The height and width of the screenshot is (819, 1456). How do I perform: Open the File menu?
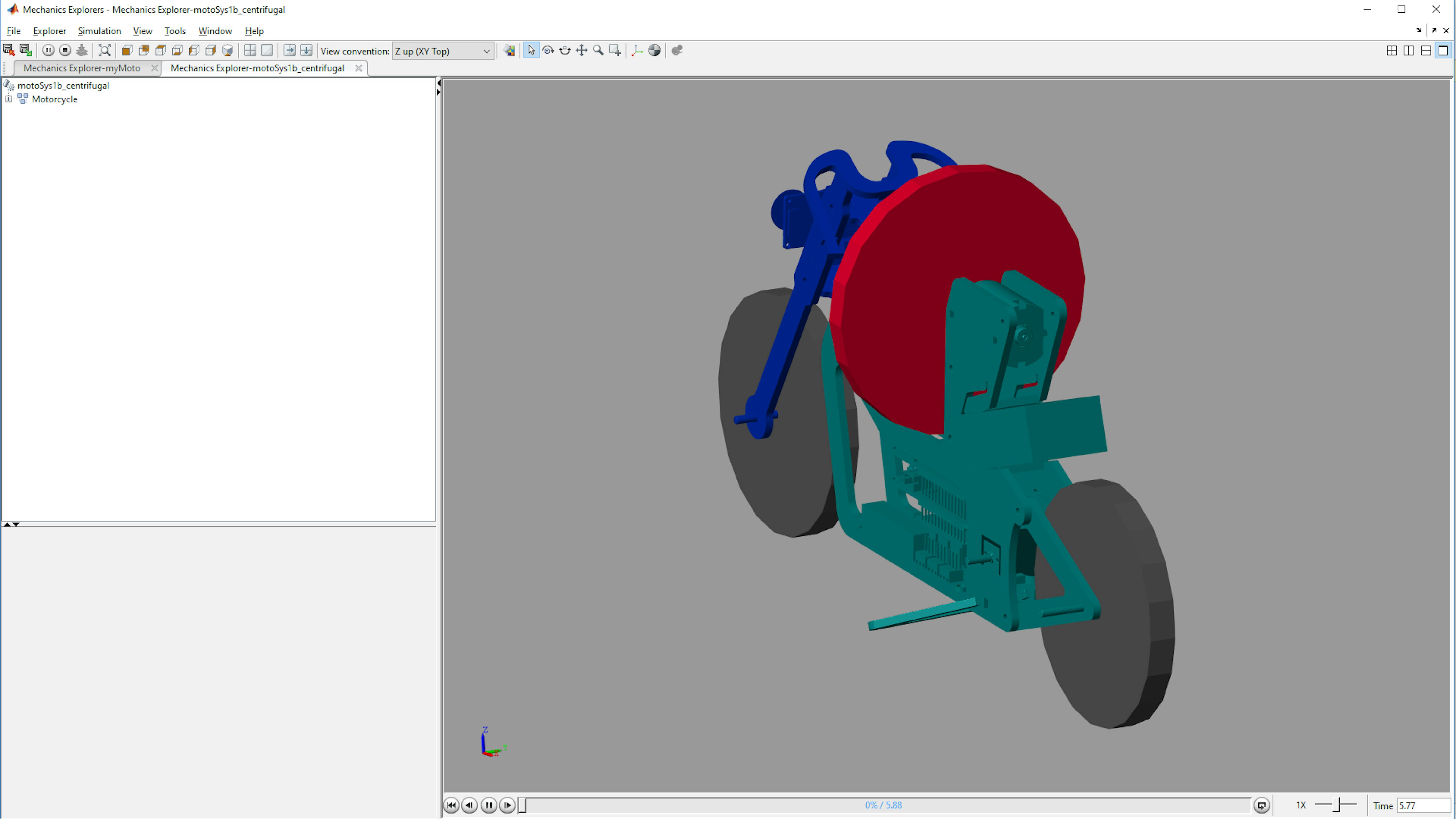click(x=14, y=31)
